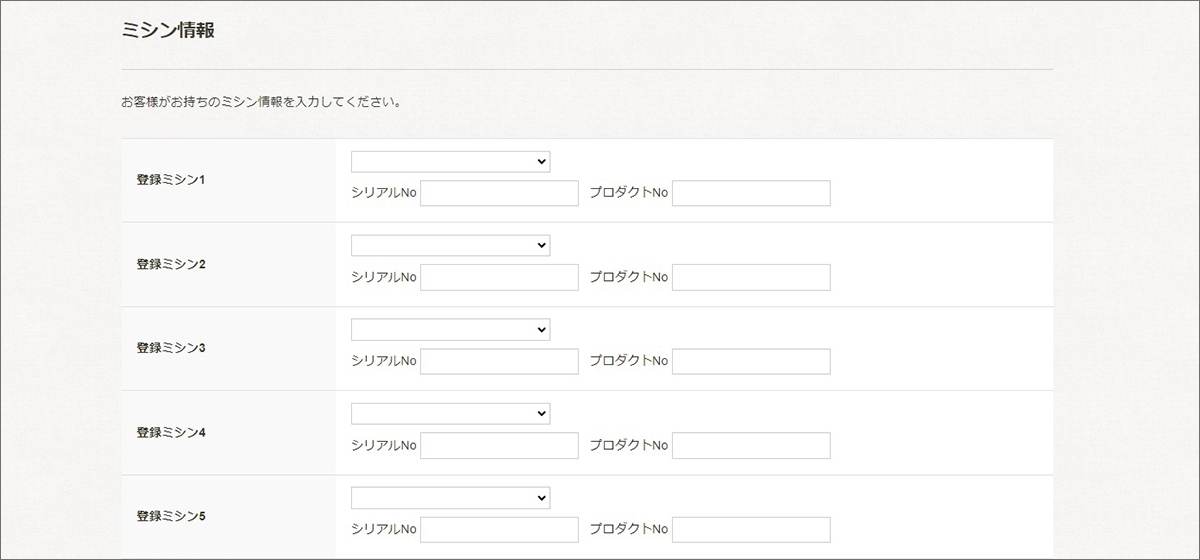
Task: Focus the プロダクトNo field for 登録ミシン1
Action: (x=751, y=193)
